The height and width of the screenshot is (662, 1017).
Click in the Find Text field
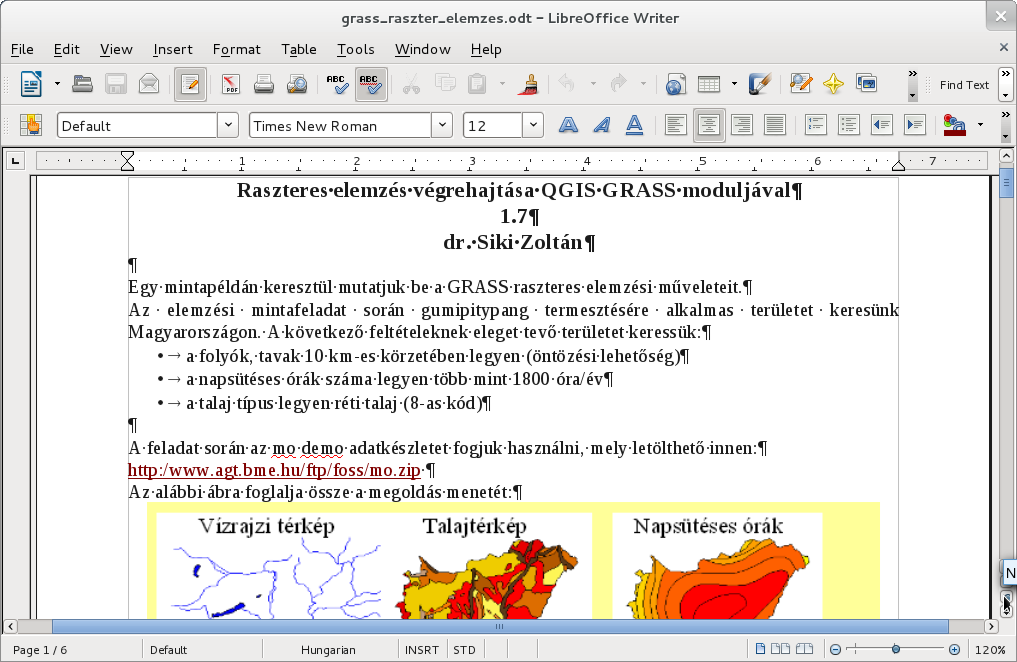tap(964, 85)
